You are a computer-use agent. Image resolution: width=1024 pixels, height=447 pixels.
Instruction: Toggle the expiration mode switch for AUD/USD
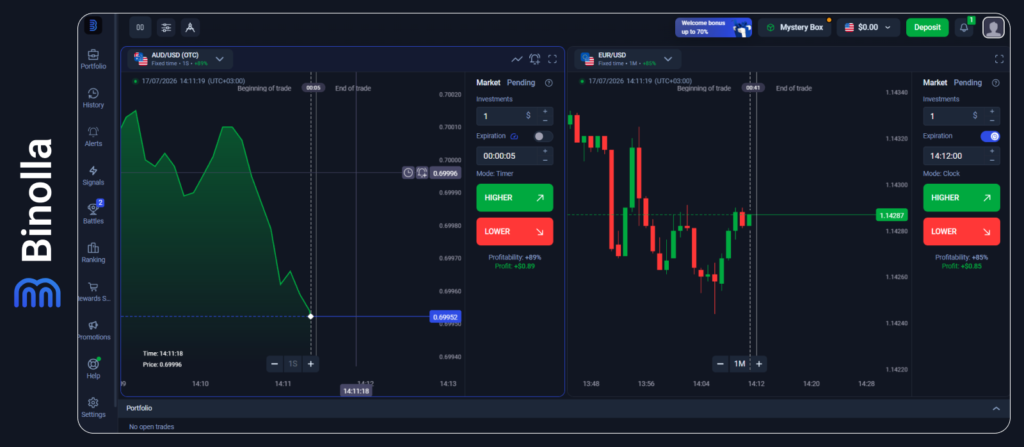(543, 137)
